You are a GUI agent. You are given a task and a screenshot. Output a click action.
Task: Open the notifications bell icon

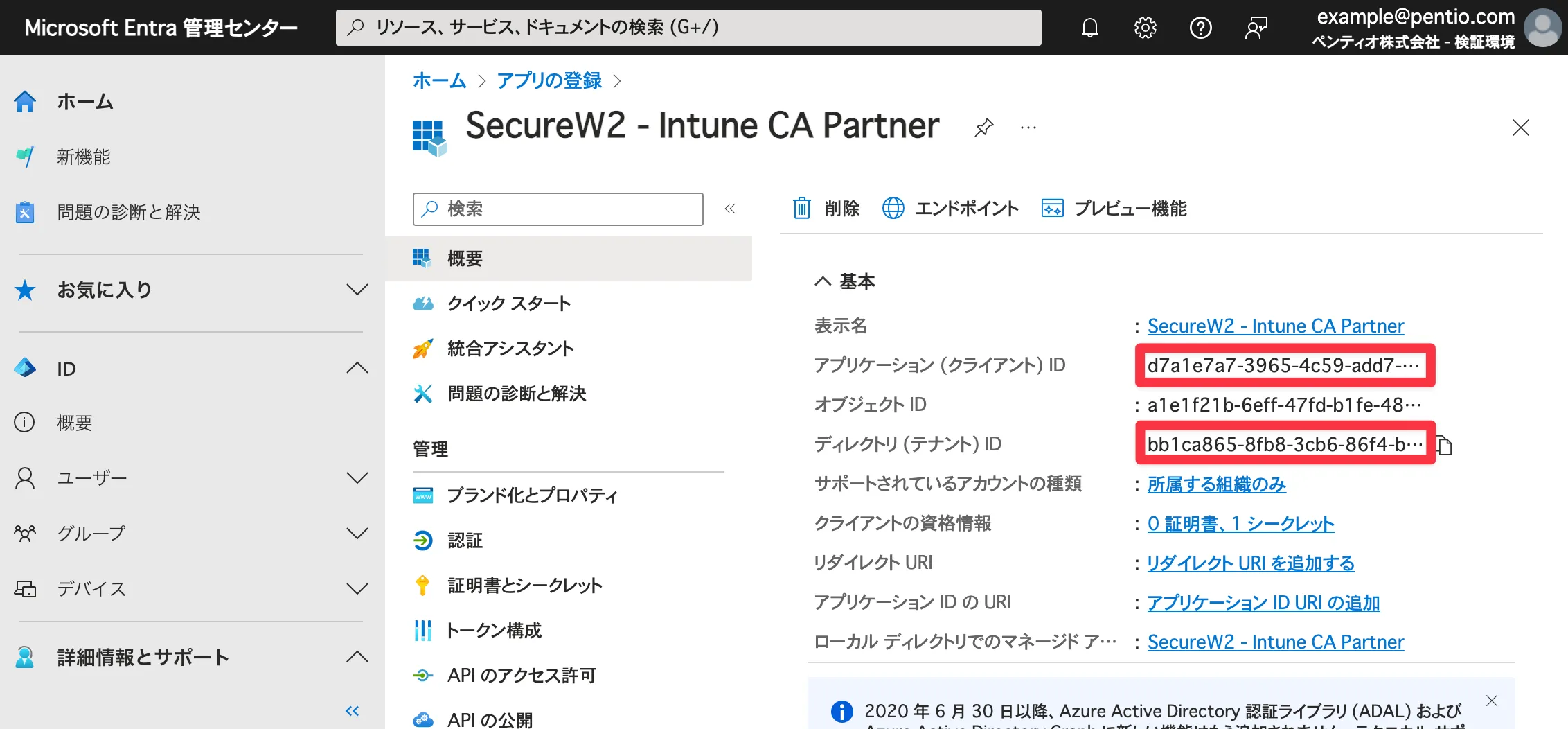tap(1090, 28)
